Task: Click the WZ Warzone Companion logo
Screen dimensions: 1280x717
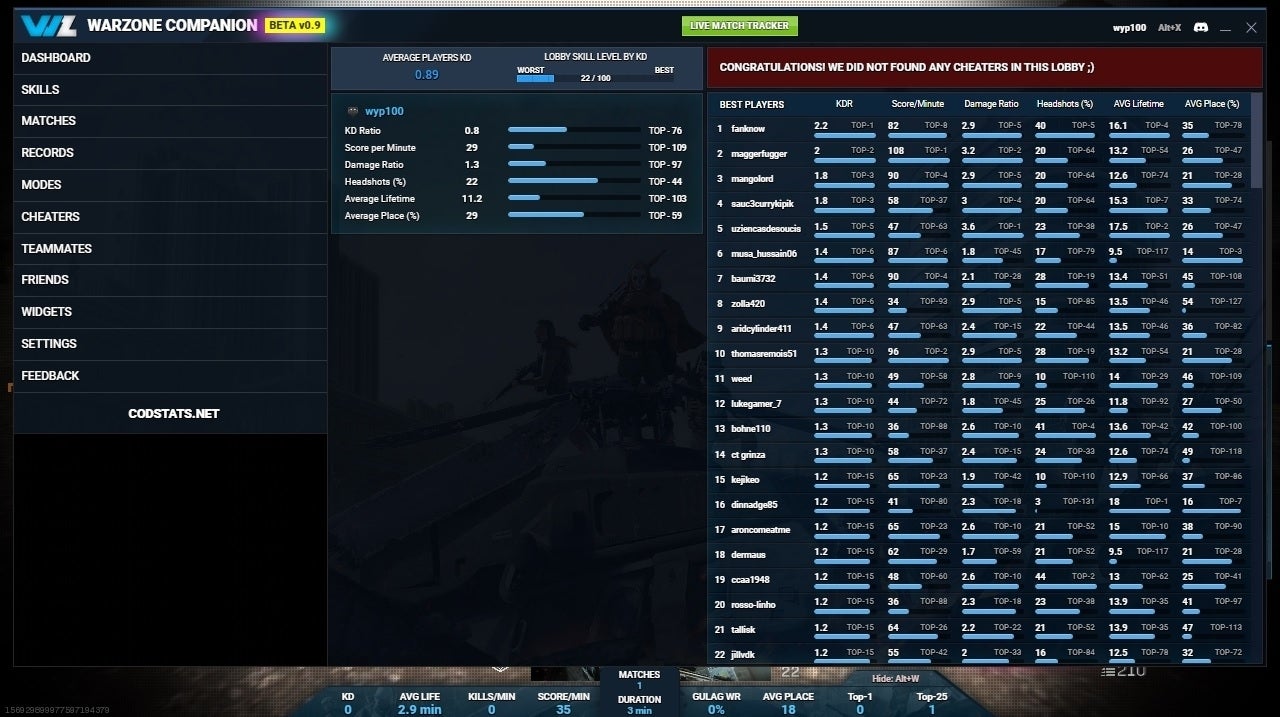Action: tap(50, 26)
